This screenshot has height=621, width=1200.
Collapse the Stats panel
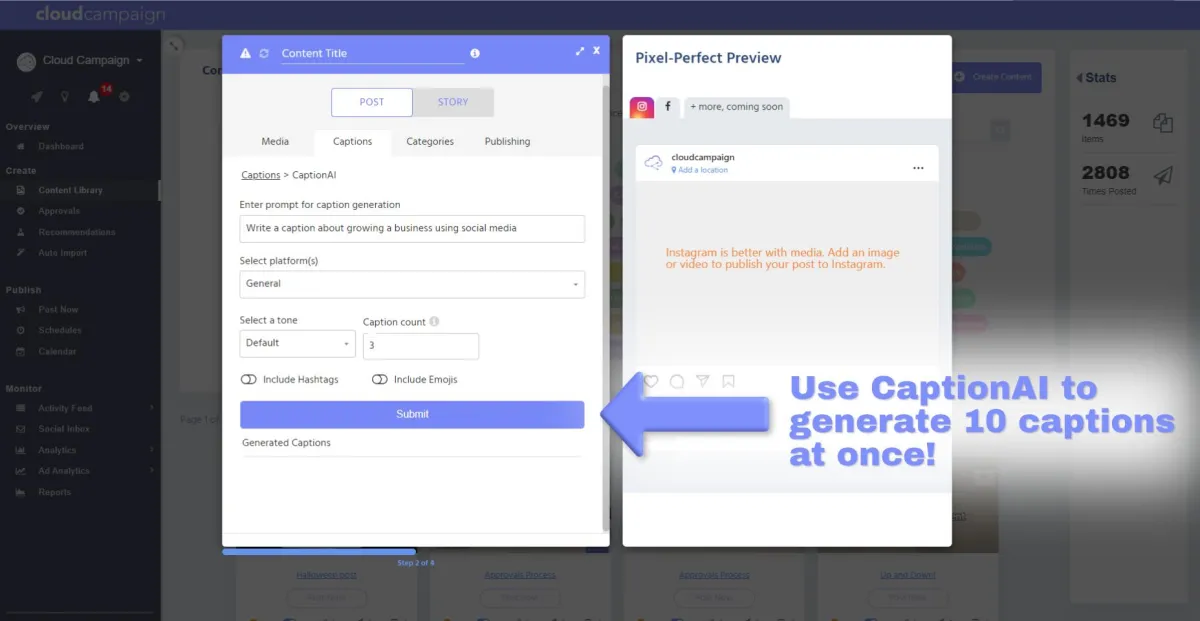click(x=1079, y=78)
